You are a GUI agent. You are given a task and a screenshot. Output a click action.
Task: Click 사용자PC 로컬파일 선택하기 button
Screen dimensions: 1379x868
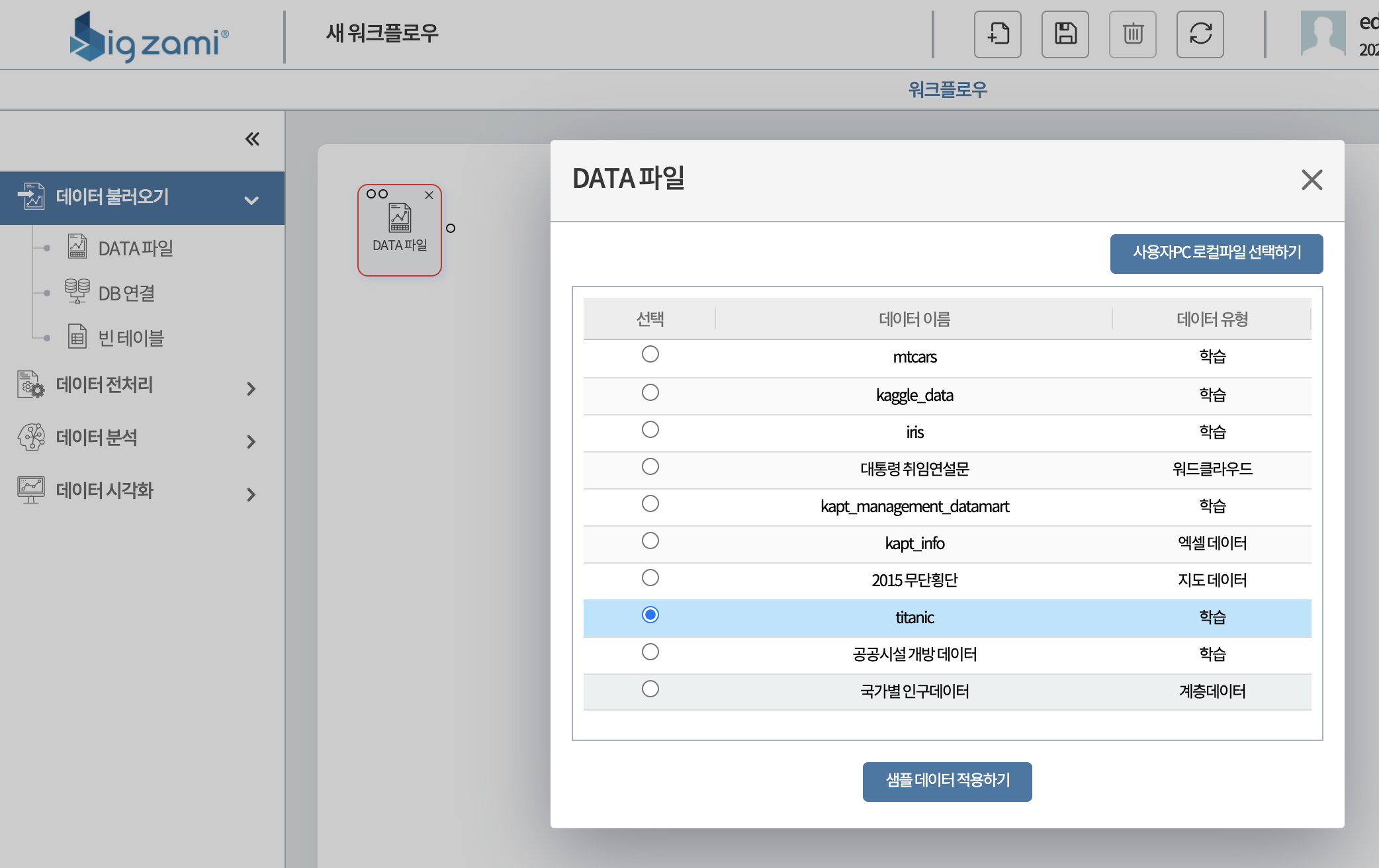(x=1216, y=253)
